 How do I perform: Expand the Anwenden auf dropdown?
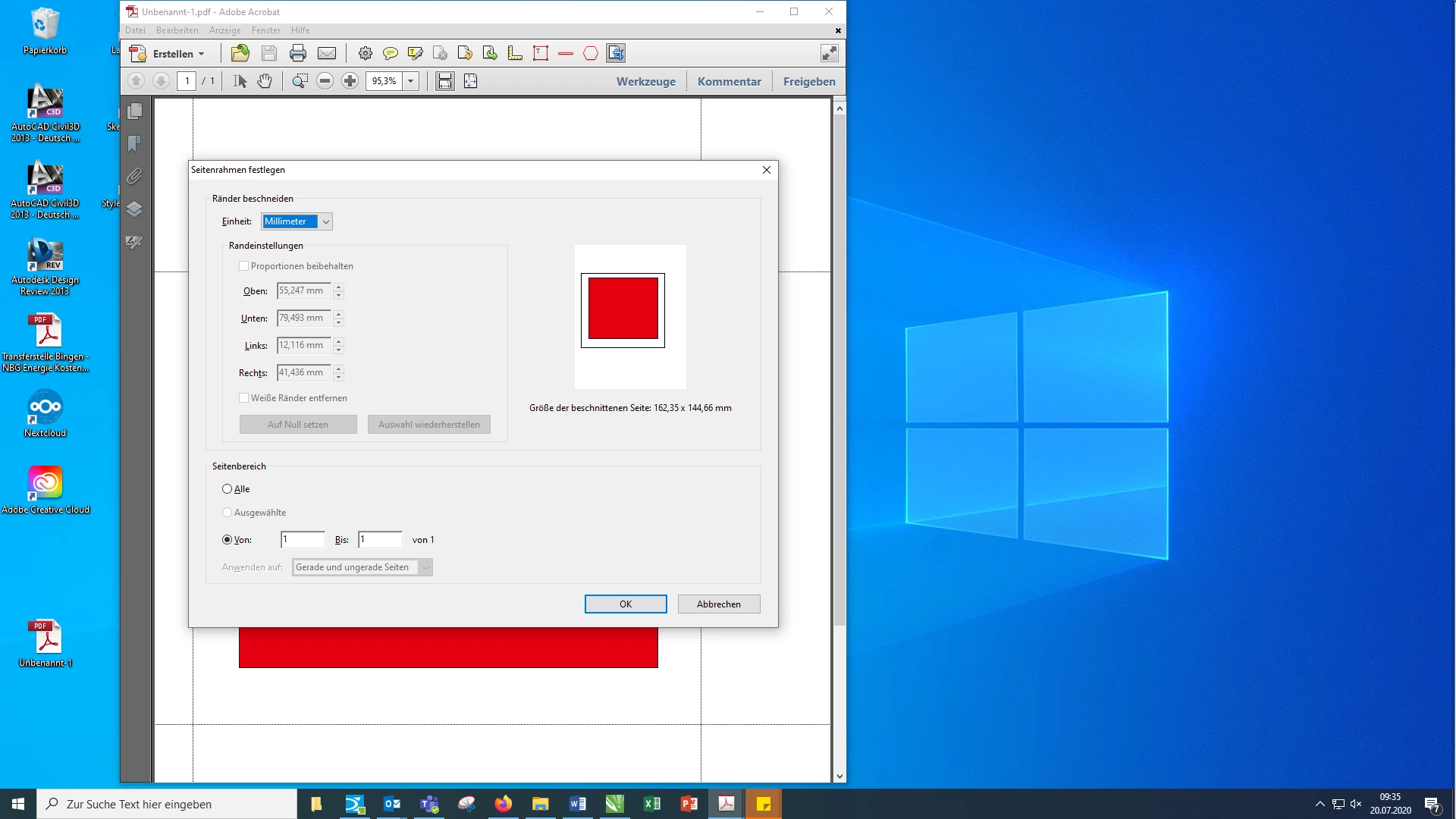click(x=425, y=567)
